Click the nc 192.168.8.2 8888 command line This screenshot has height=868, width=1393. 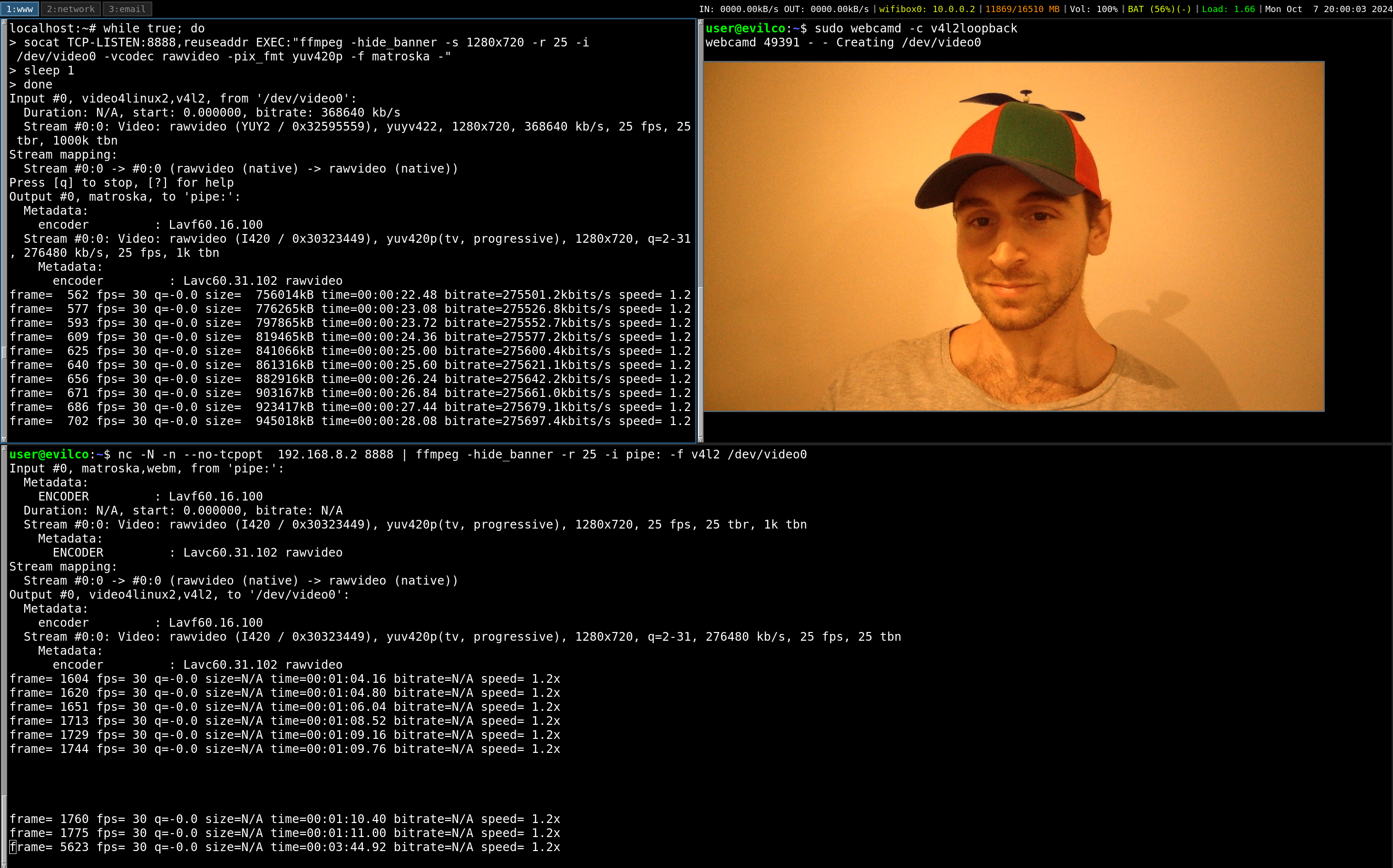408,455
